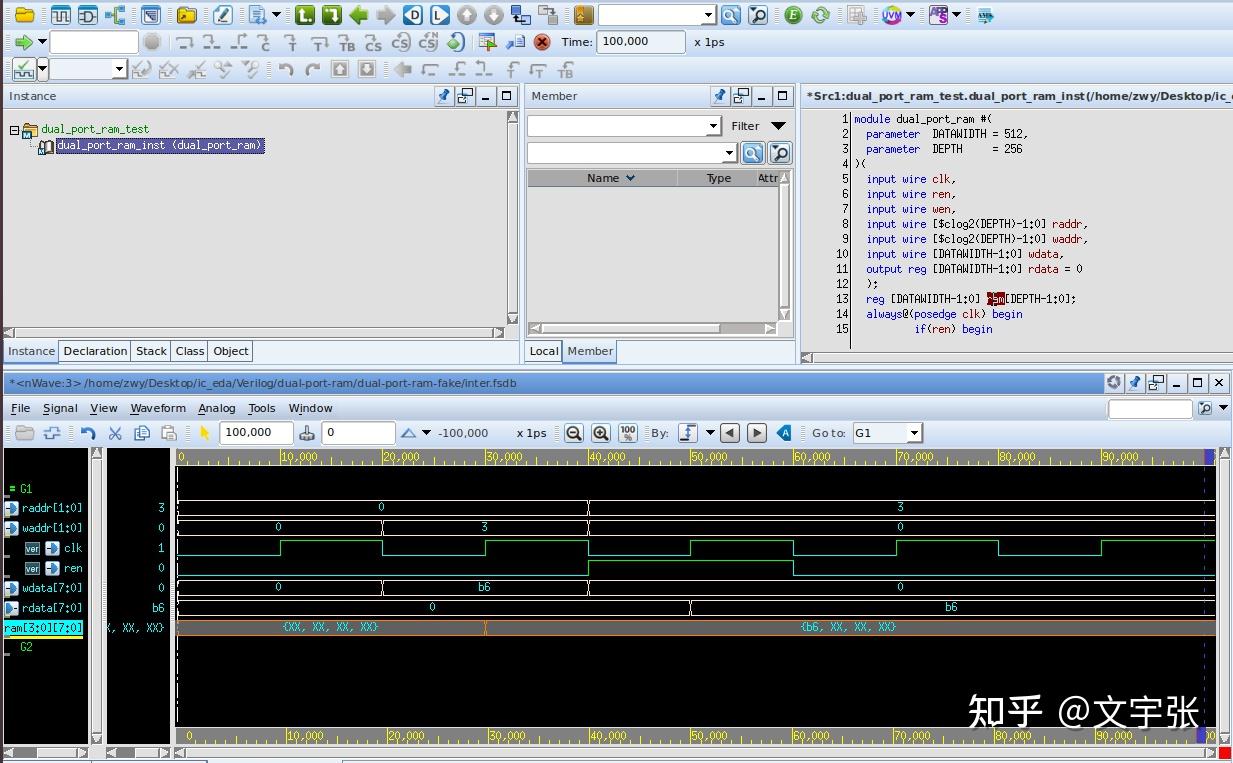Expand the Filter dropdown arrow
This screenshot has width=1233, height=763.
pyautogui.click(x=778, y=126)
